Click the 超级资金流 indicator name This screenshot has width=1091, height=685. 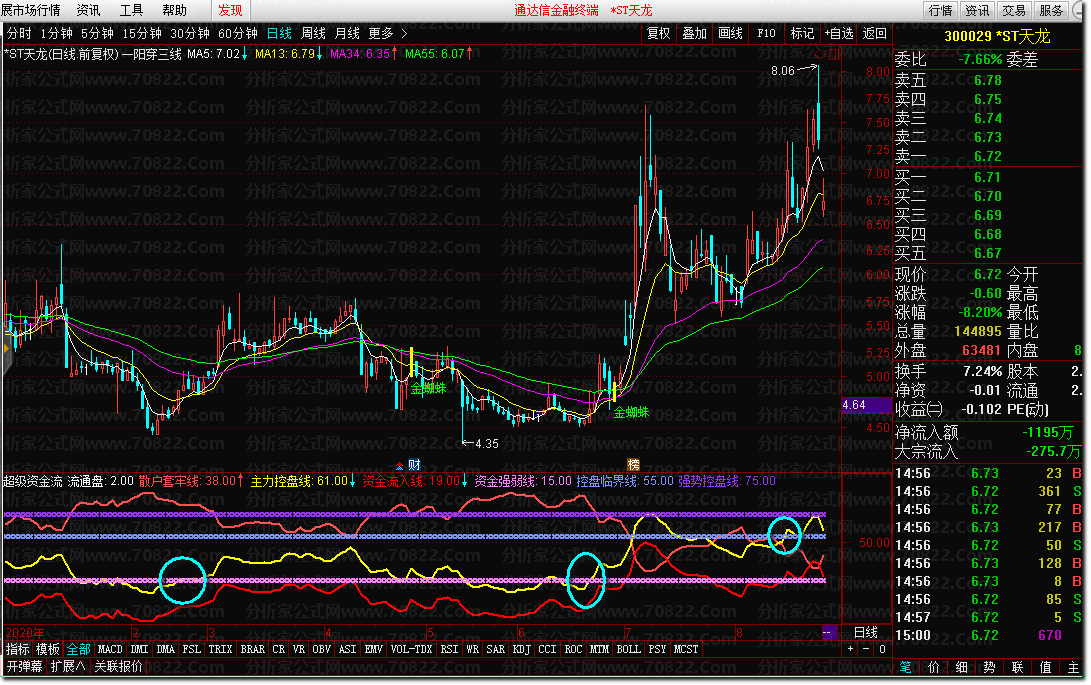[x=33, y=481]
